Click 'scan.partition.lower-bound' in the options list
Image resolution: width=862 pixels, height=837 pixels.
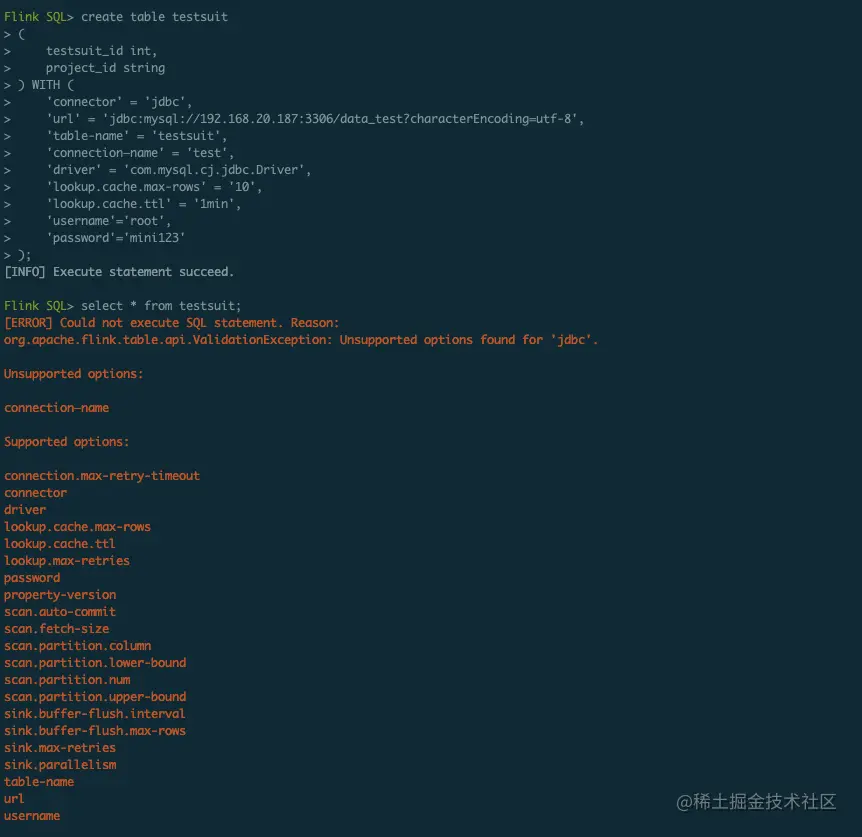[x=95, y=663]
